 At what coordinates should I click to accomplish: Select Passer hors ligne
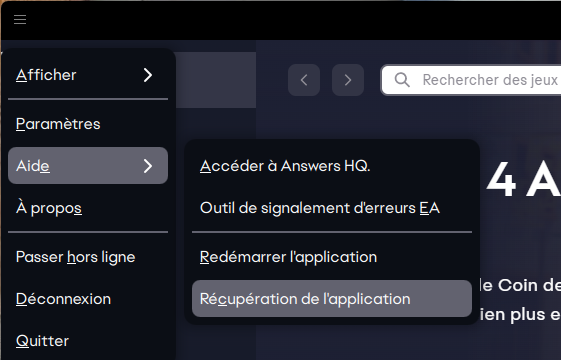coord(88,257)
